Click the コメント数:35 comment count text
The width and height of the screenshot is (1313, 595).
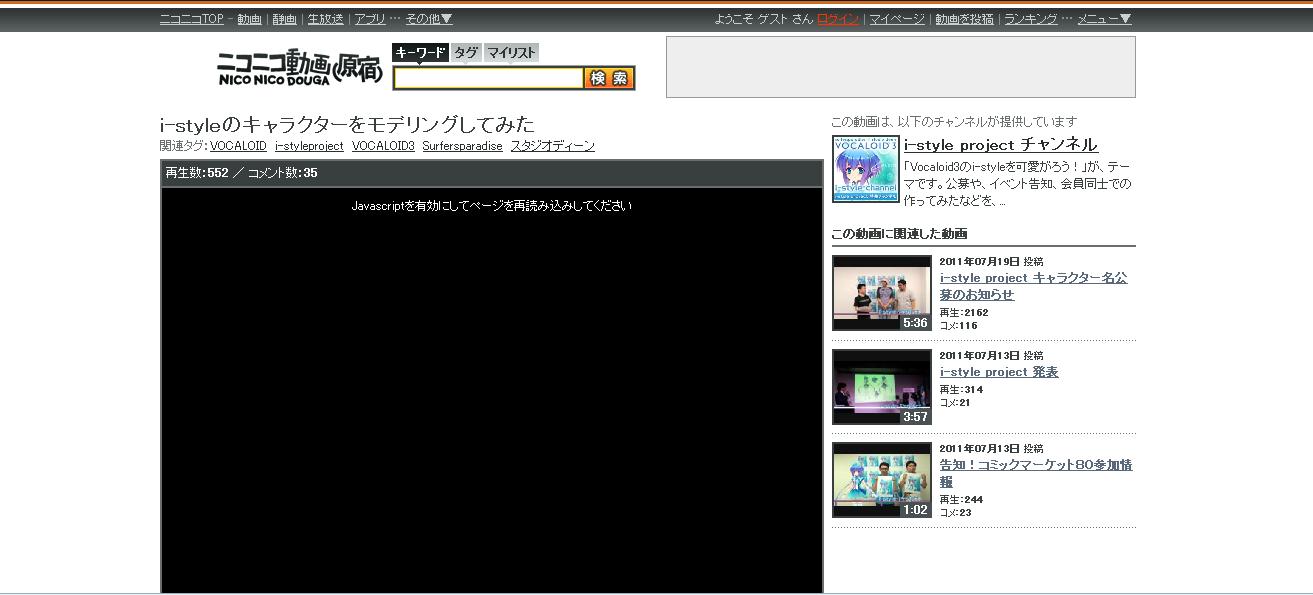tap(282, 173)
